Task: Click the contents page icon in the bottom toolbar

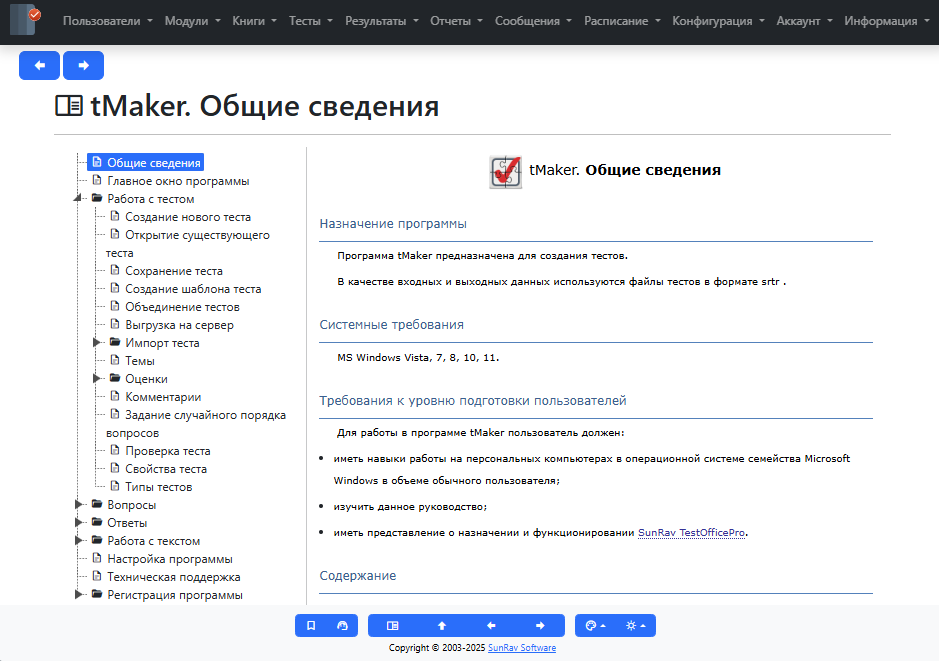Action: (x=393, y=625)
